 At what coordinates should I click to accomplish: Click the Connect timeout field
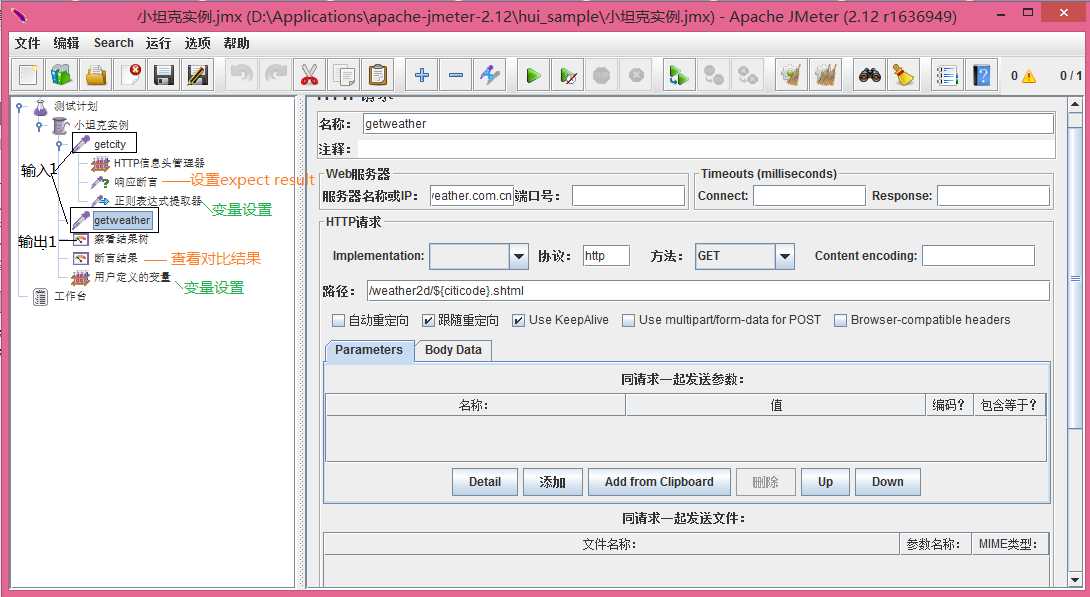point(809,196)
